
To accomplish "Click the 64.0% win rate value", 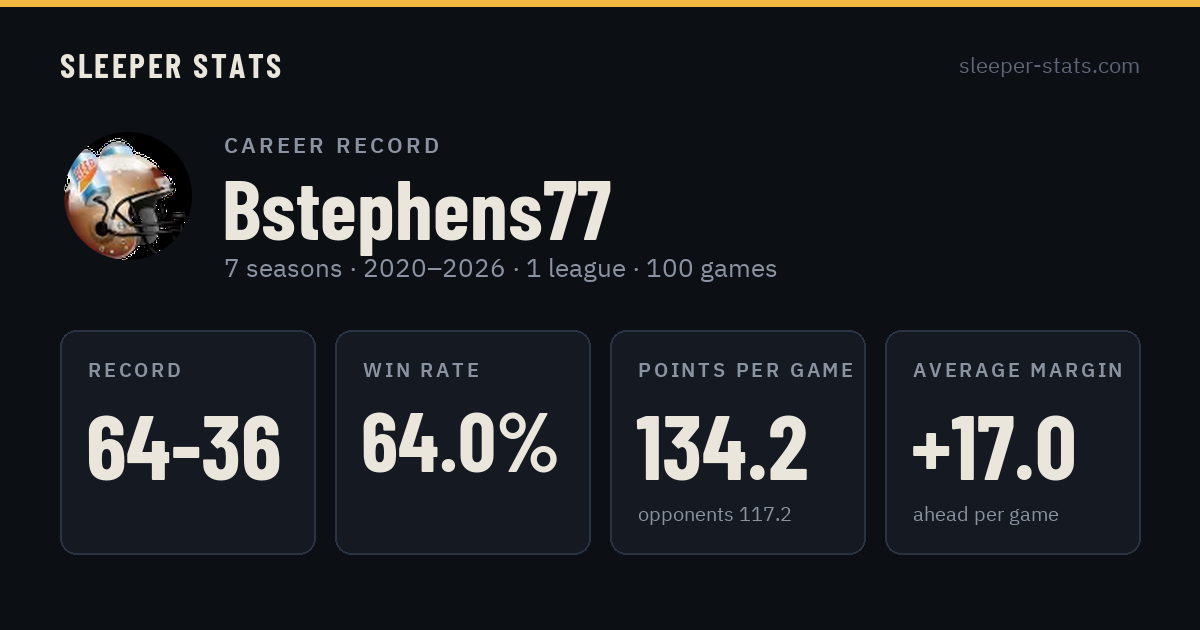I will 459,444.
